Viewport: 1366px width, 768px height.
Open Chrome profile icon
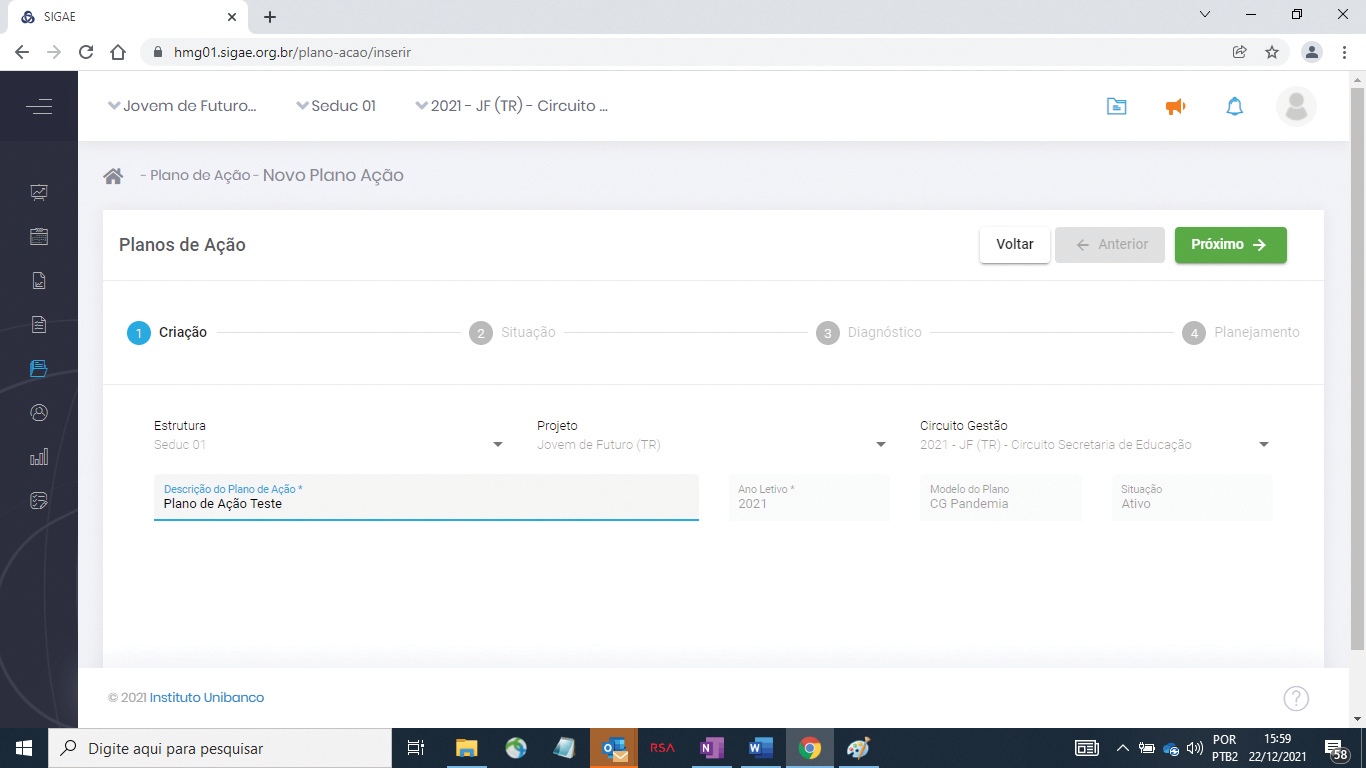click(1312, 52)
